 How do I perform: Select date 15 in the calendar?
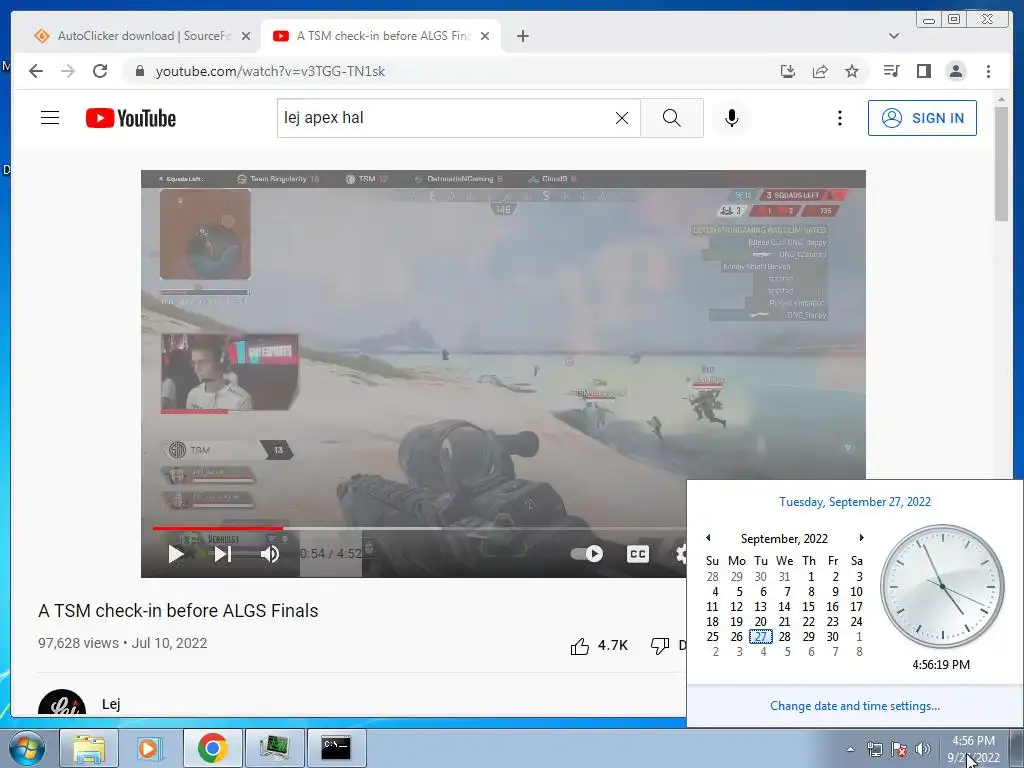coord(808,606)
